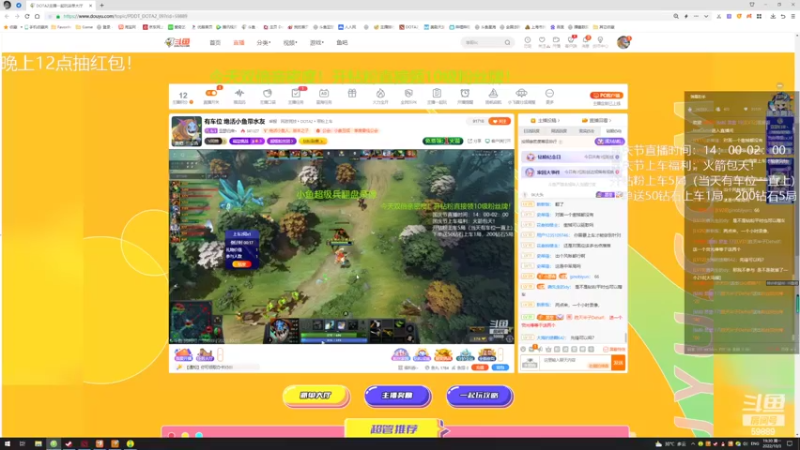The image size is (800, 450).
Task: Click the emoji icon above chat input
Action: click(523, 349)
